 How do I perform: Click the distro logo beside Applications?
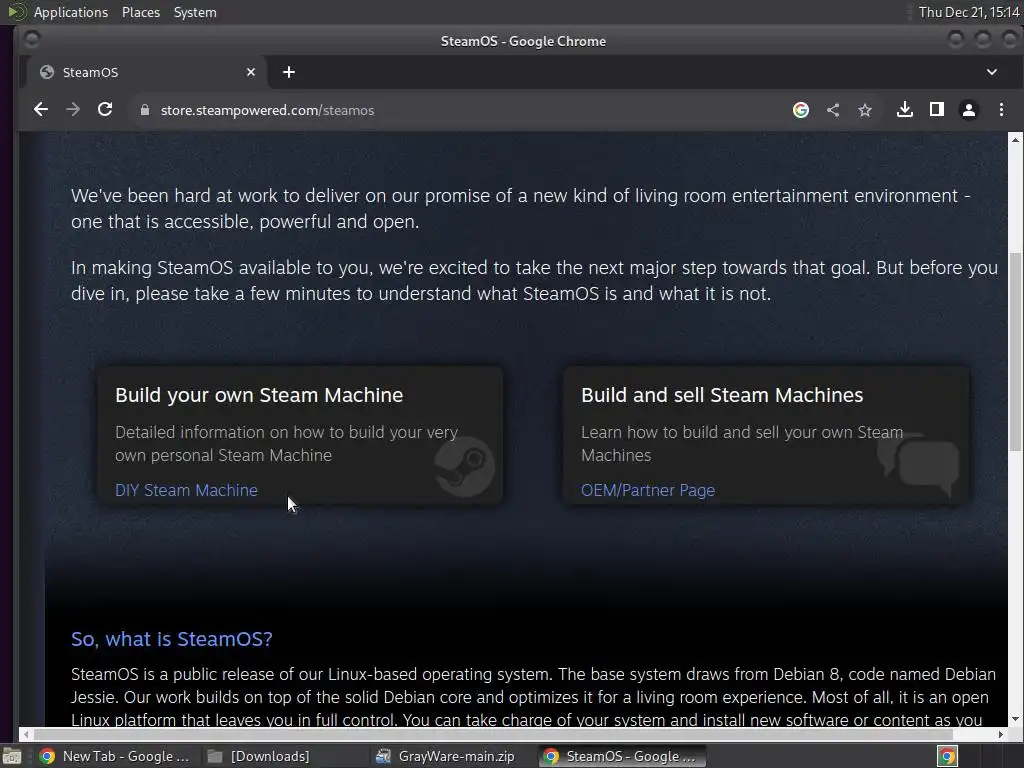16,12
